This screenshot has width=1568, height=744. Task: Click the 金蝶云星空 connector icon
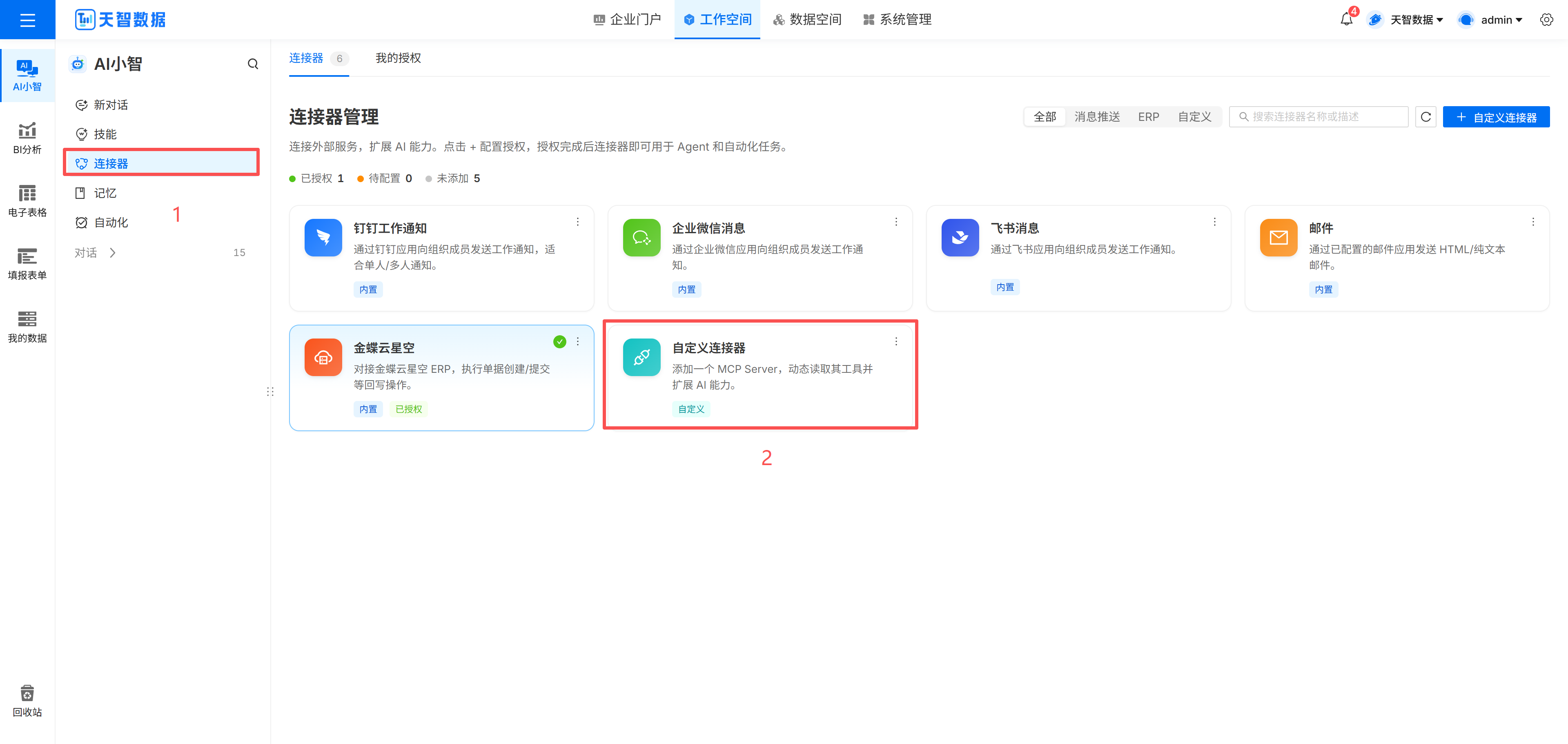323,357
